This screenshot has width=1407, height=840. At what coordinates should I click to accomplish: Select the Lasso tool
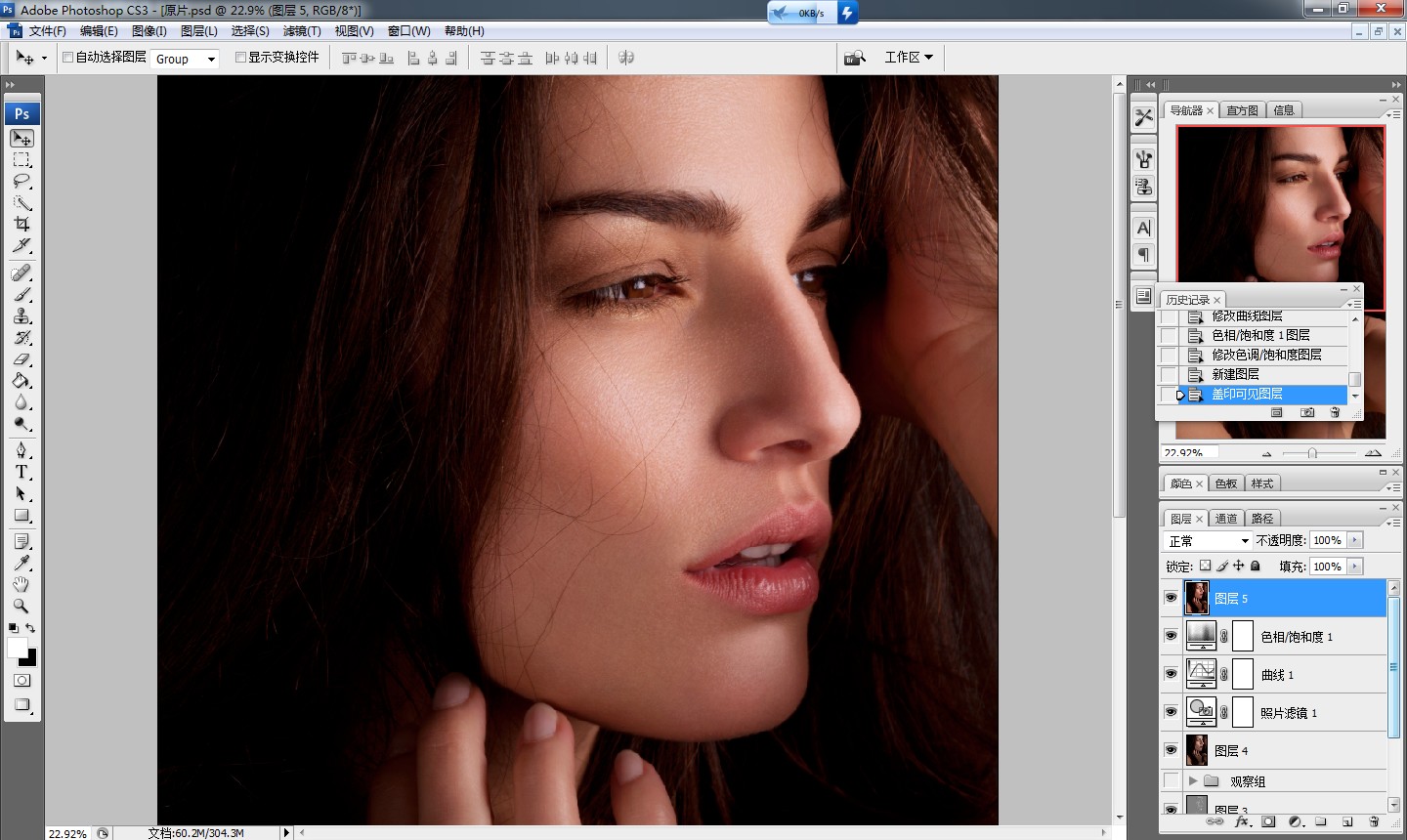(x=21, y=182)
